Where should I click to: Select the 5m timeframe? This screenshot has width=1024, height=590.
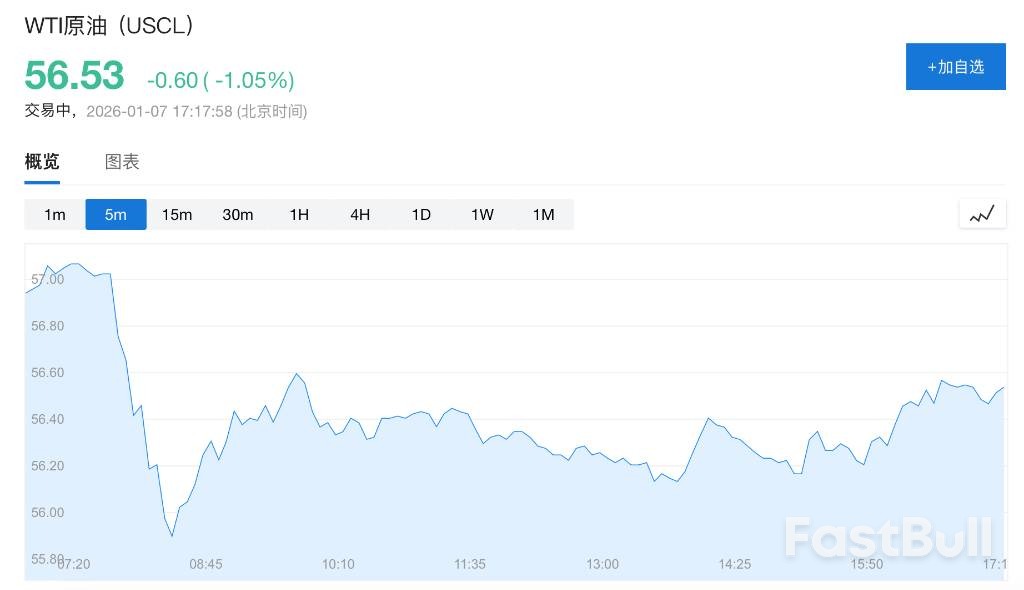(116, 214)
